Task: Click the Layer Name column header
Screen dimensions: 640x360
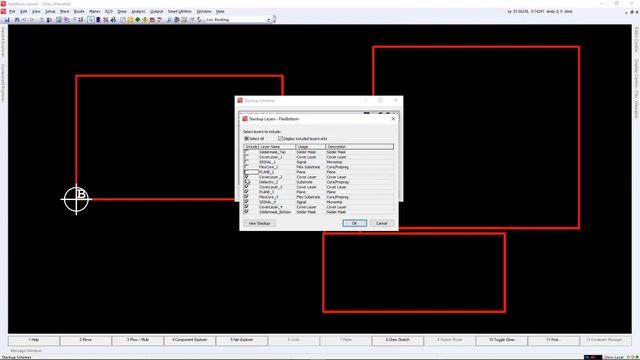Action: click(x=277, y=147)
